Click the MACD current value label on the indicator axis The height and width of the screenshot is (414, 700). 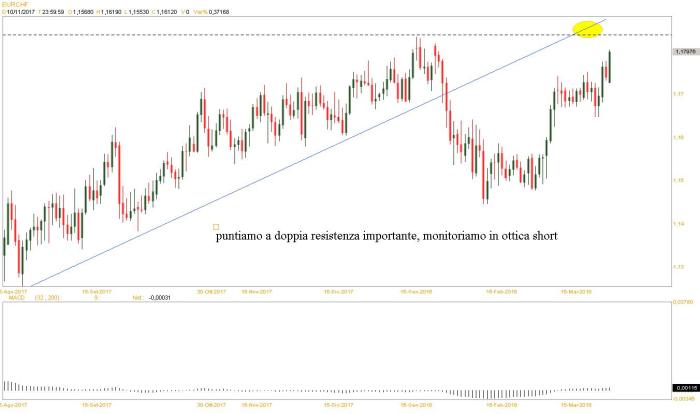point(685,388)
